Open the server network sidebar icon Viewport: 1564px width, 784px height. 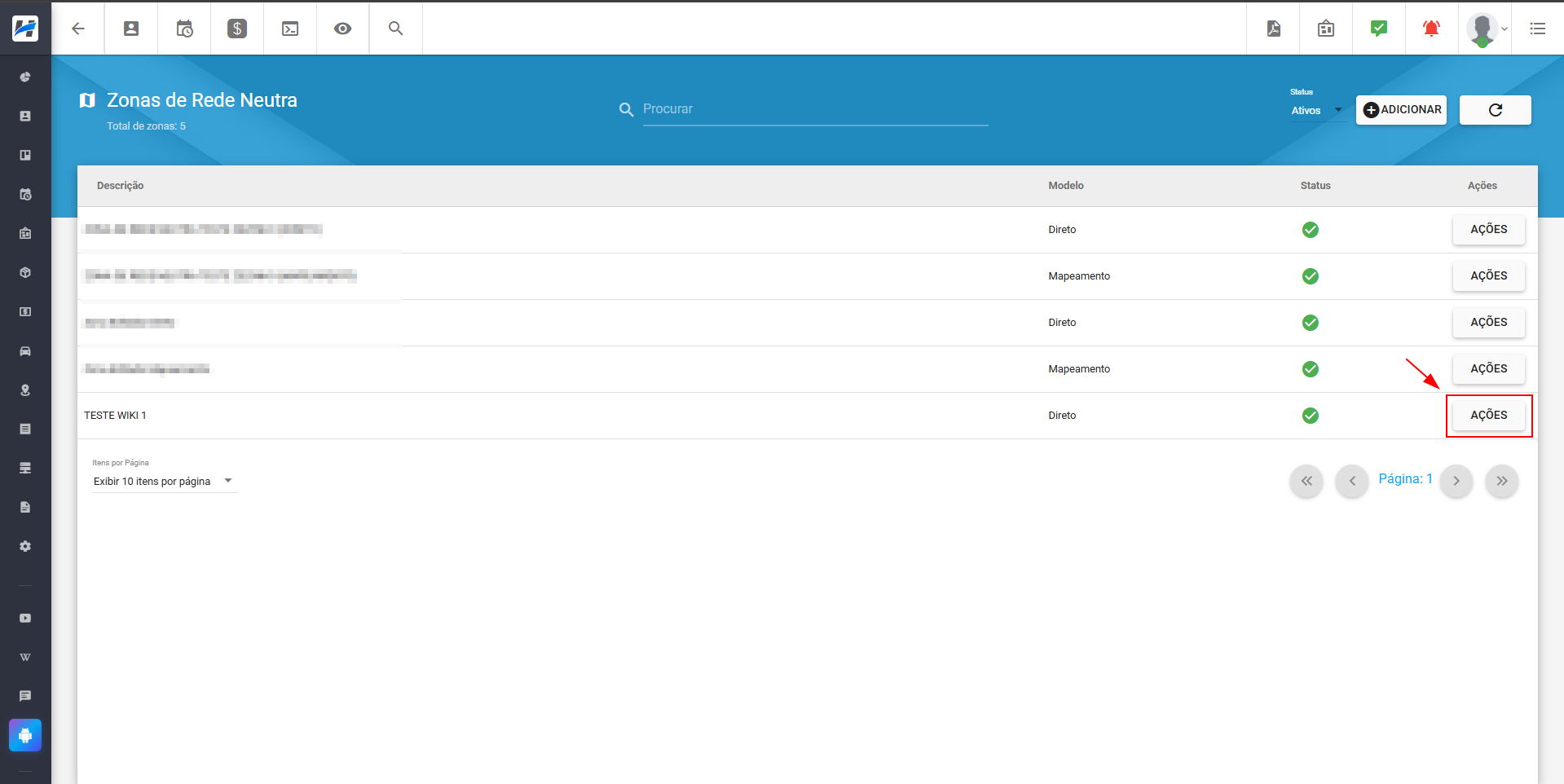click(25, 469)
